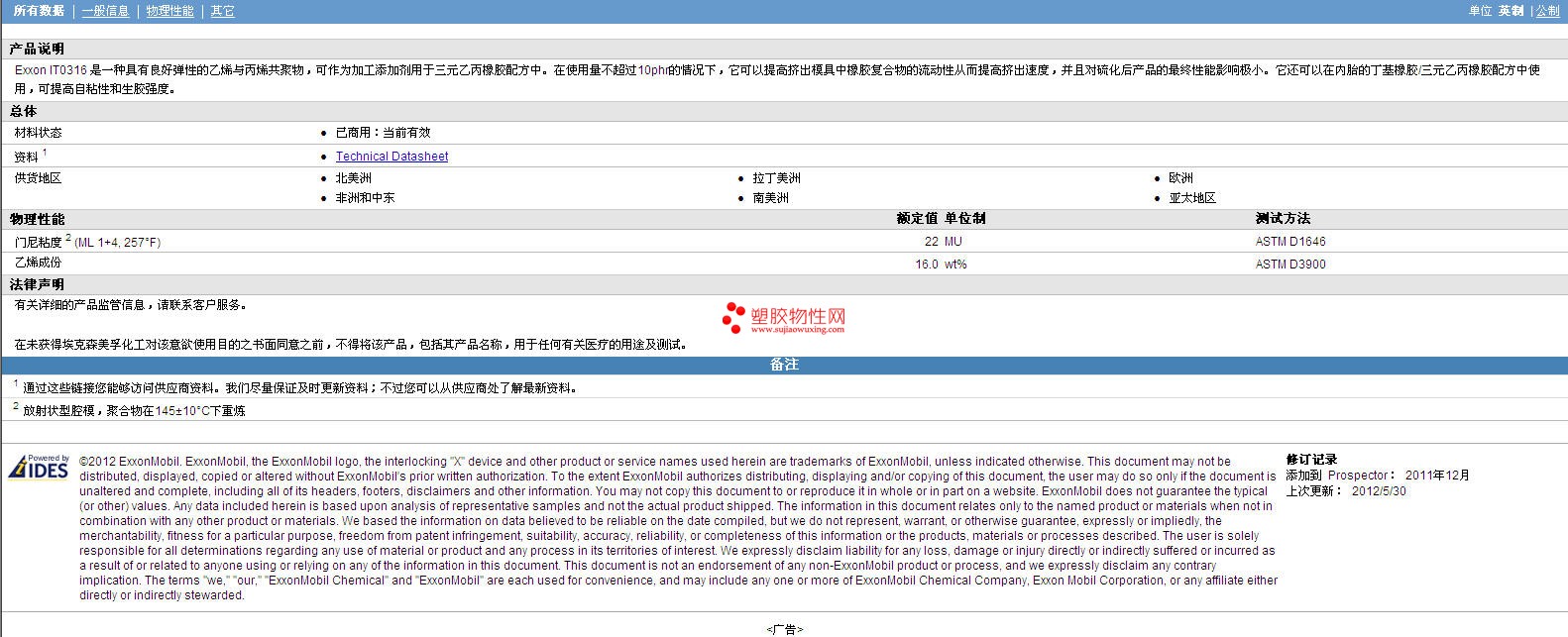Screen dimensions: 1568x637
Task: Click the 产品说明 section header
Action: pos(37,50)
